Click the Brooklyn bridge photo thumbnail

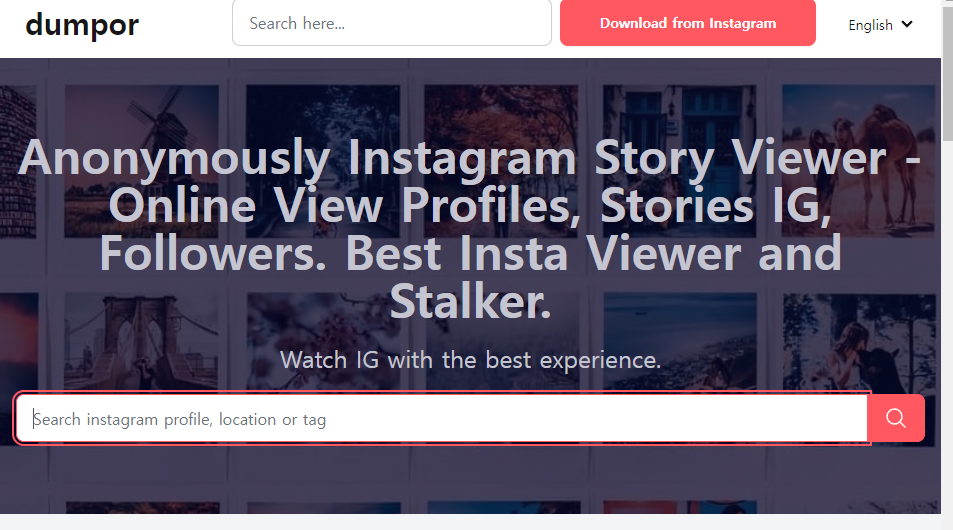click(x=142, y=342)
